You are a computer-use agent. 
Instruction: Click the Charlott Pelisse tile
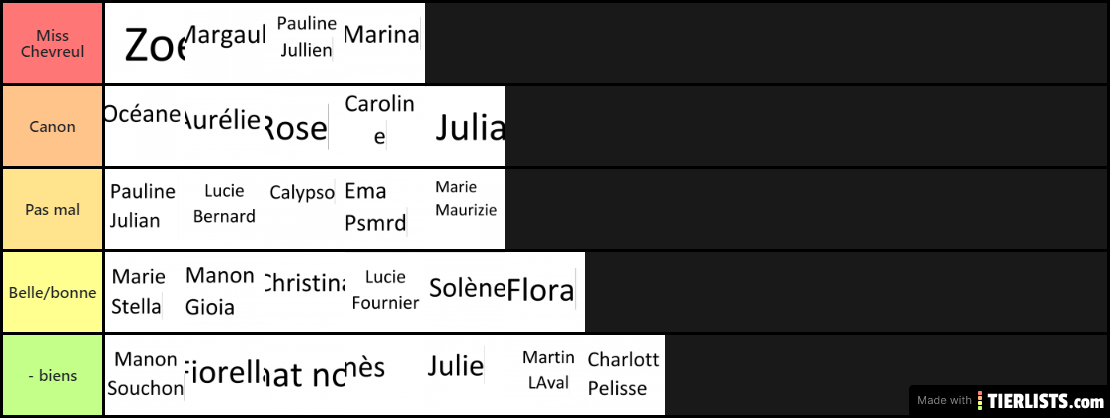(x=625, y=375)
